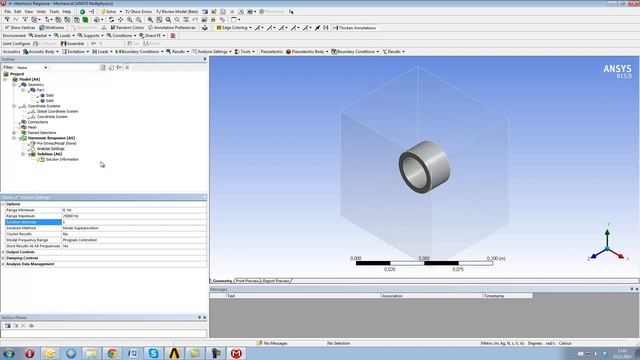Switch to the Report Preview tab

click(276, 281)
